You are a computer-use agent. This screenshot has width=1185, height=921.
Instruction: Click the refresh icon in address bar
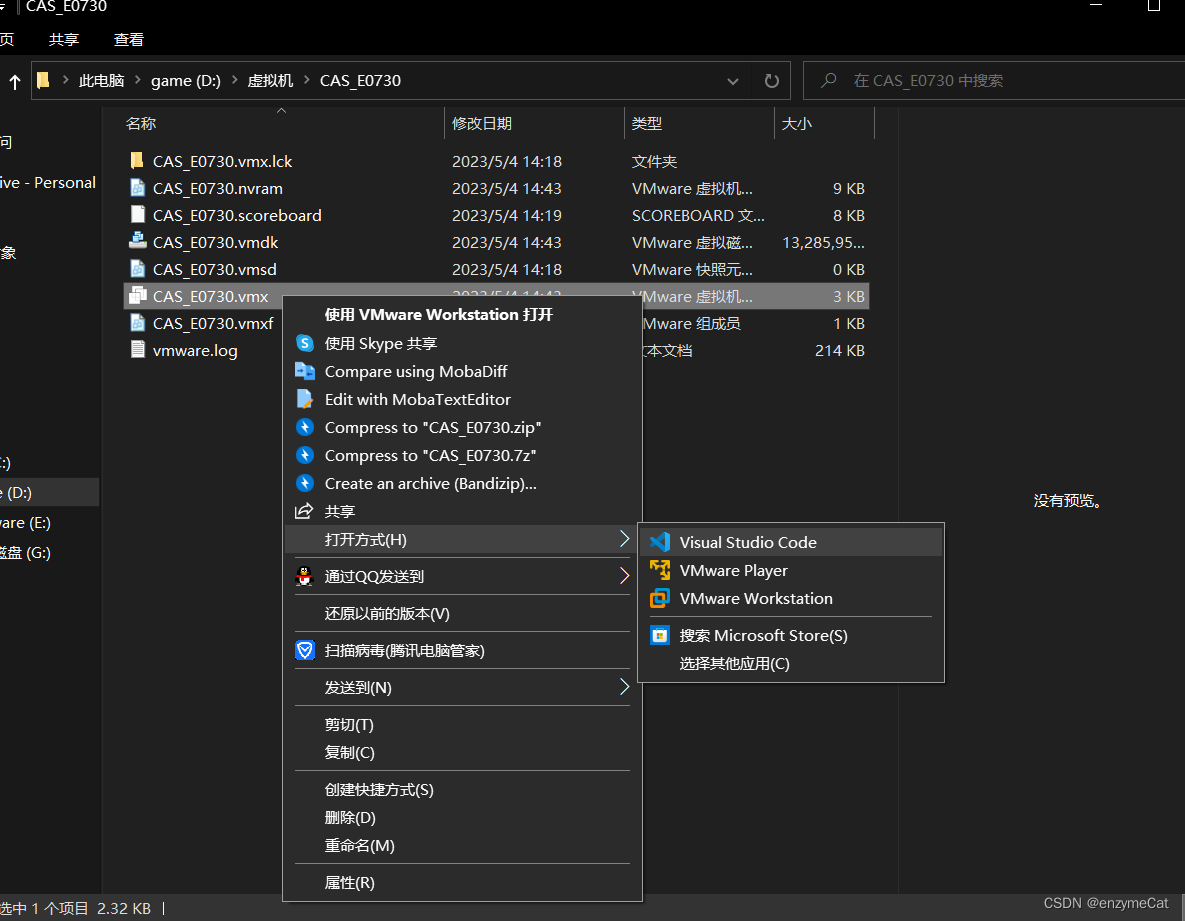click(772, 80)
